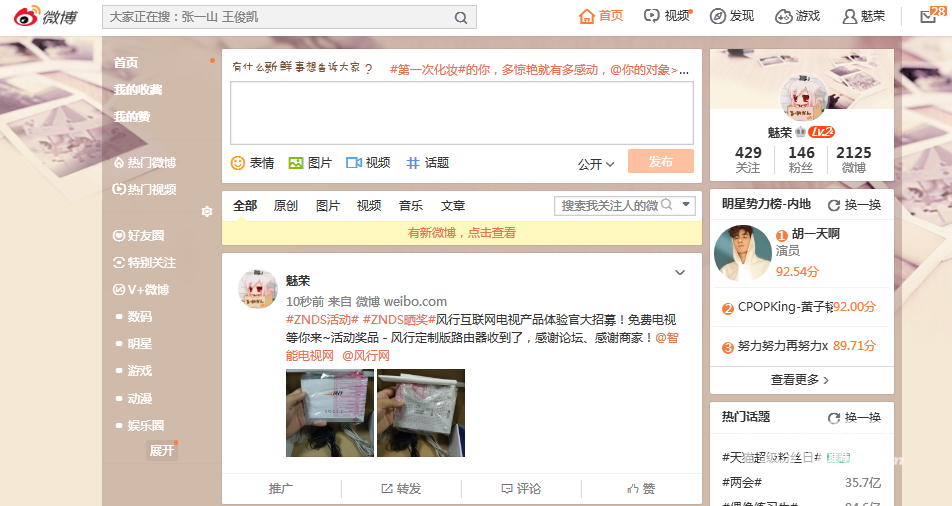This screenshot has width=952, height=506.
Task: Open 发现 discover in top navigation
Action: click(732, 16)
